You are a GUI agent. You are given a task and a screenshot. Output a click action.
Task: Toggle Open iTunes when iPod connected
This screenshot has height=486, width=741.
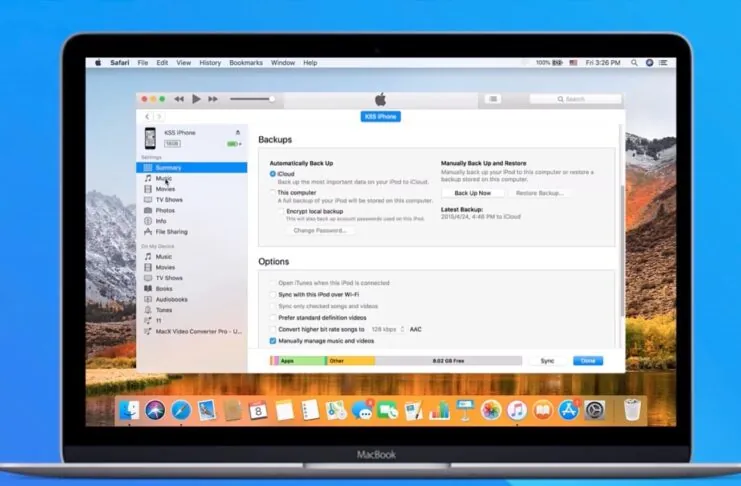coord(273,283)
